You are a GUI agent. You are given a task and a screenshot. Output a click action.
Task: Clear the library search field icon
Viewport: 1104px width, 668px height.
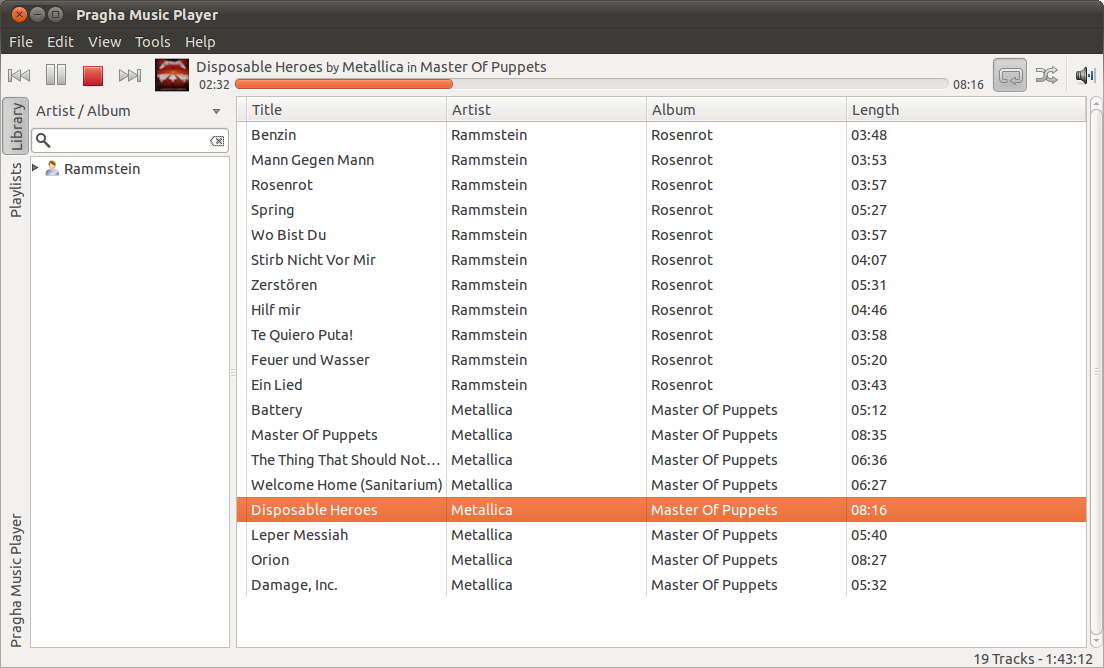click(217, 141)
